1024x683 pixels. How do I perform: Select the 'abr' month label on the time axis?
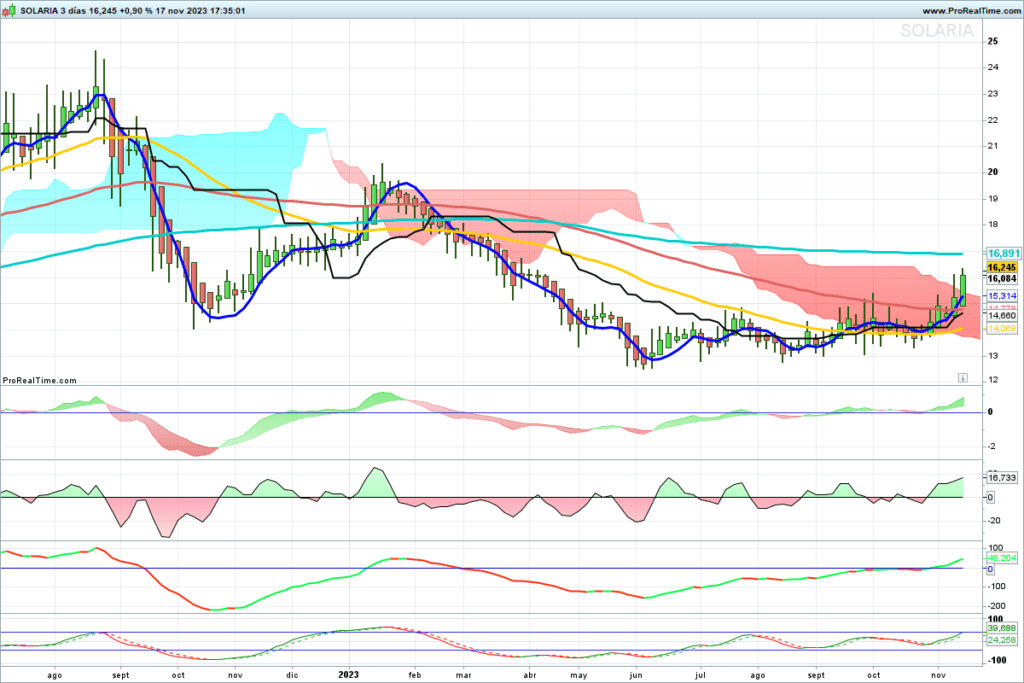530,675
